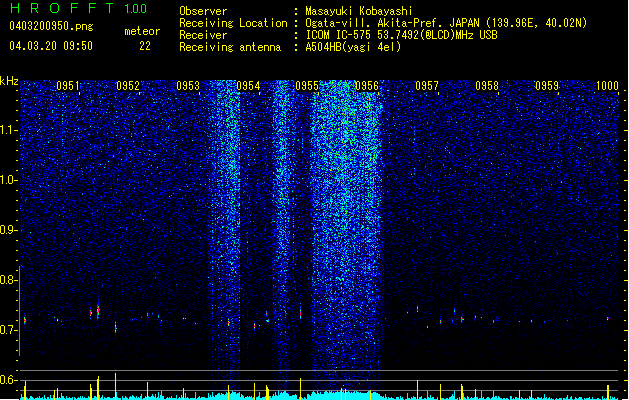Image resolution: width=629 pixels, height=400 pixels.
Task: Click the Receiving Location field label
Action: coord(233,23)
